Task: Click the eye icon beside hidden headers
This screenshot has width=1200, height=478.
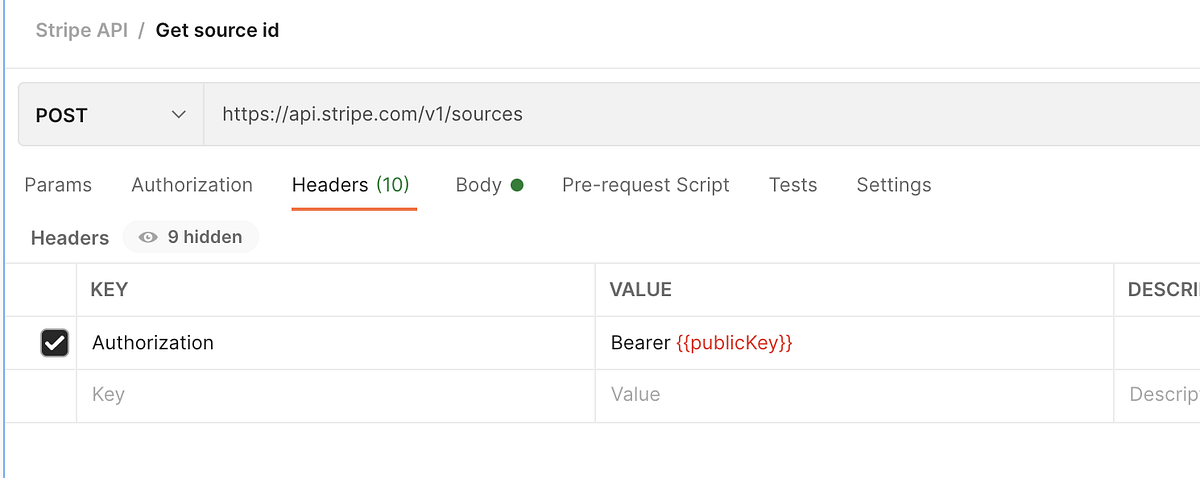Action: (x=149, y=237)
